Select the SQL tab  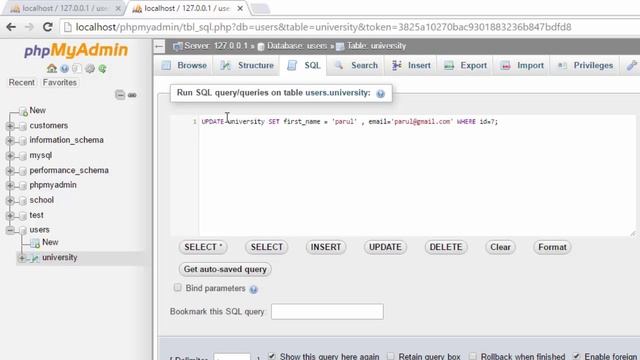pos(304,65)
